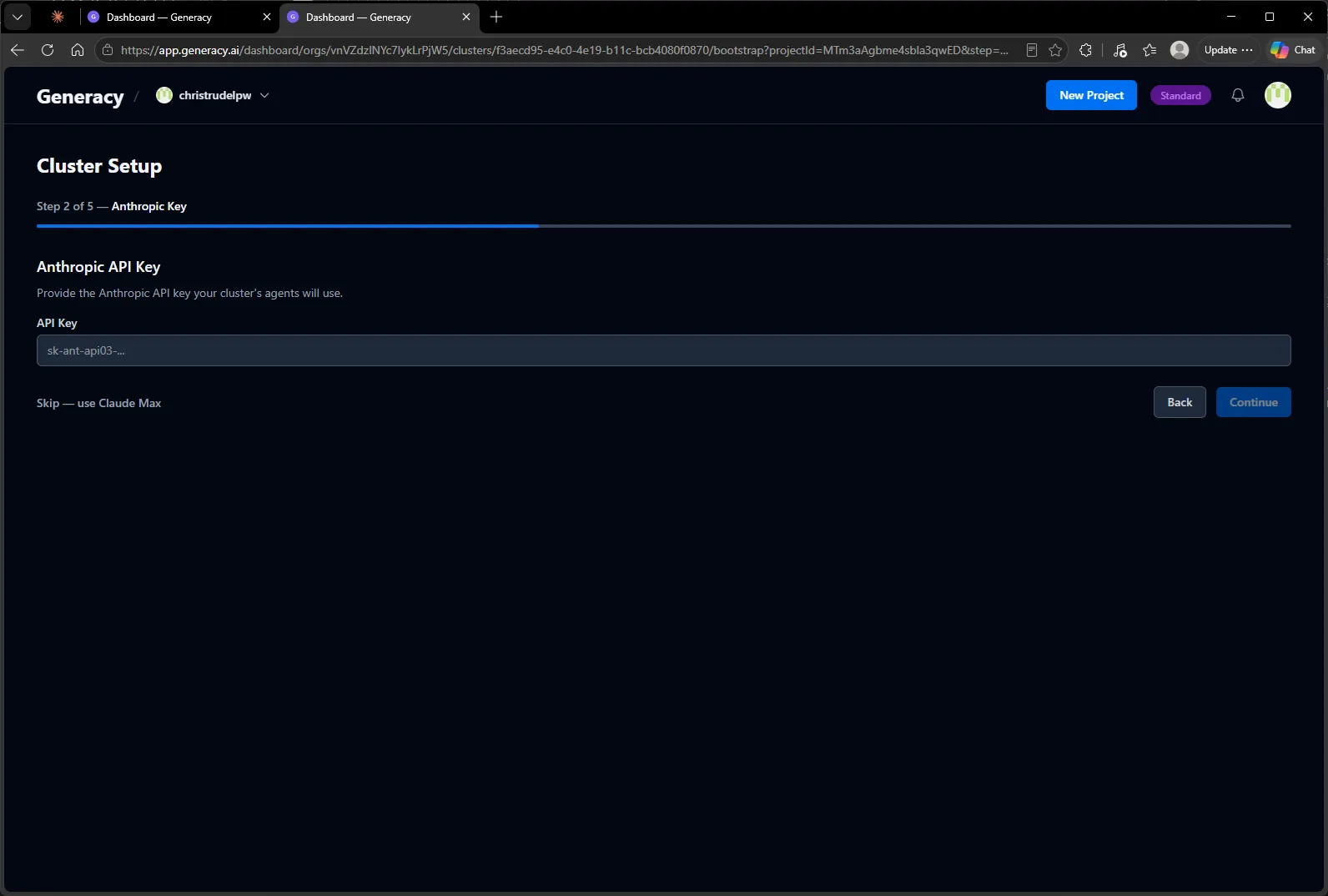Open a new browser tab
This screenshot has height=896, width=1328.
click(496, 17)
